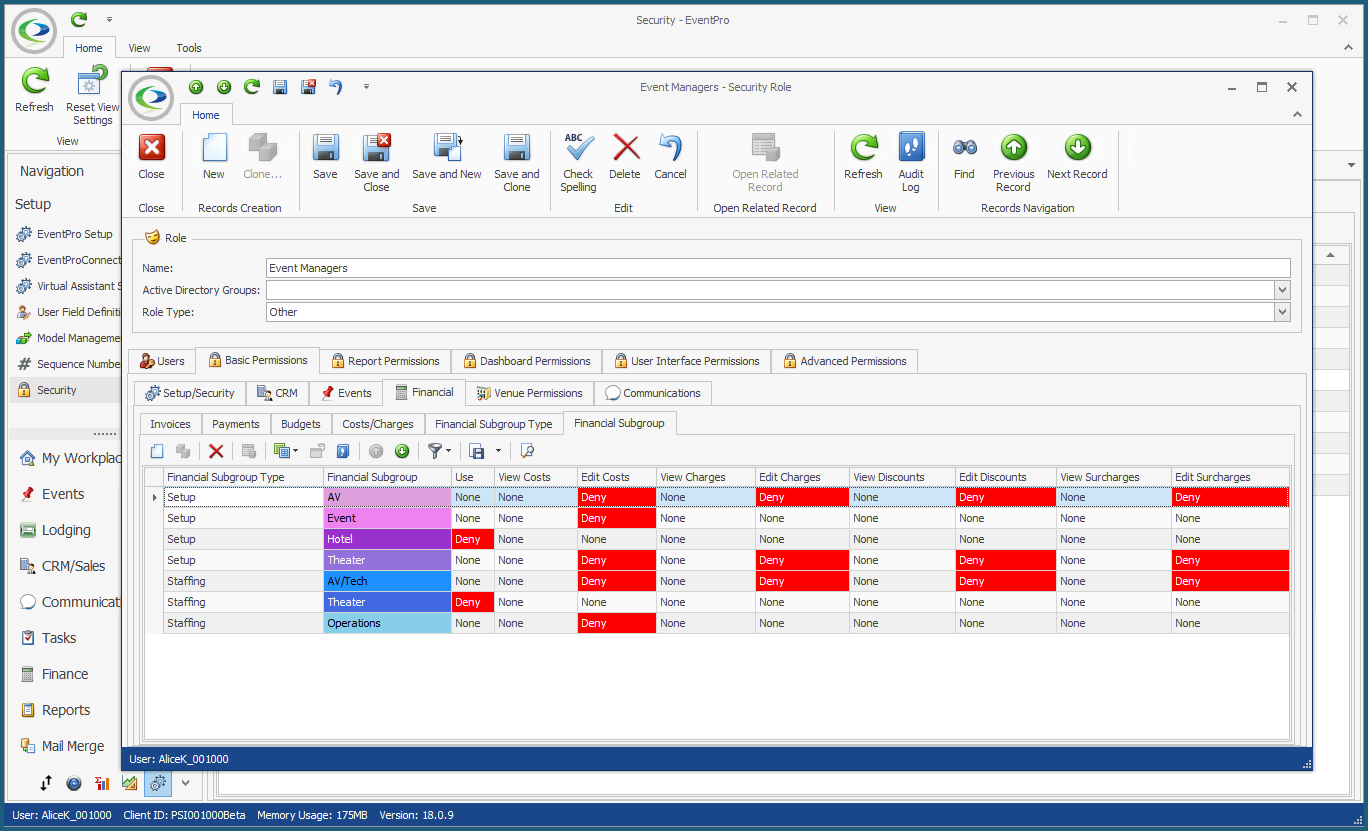Image resolution: width=1368 pixels, height=831 pixels.
Task: Click Save and Clone in the ribbon
Action: click(516, 163)
